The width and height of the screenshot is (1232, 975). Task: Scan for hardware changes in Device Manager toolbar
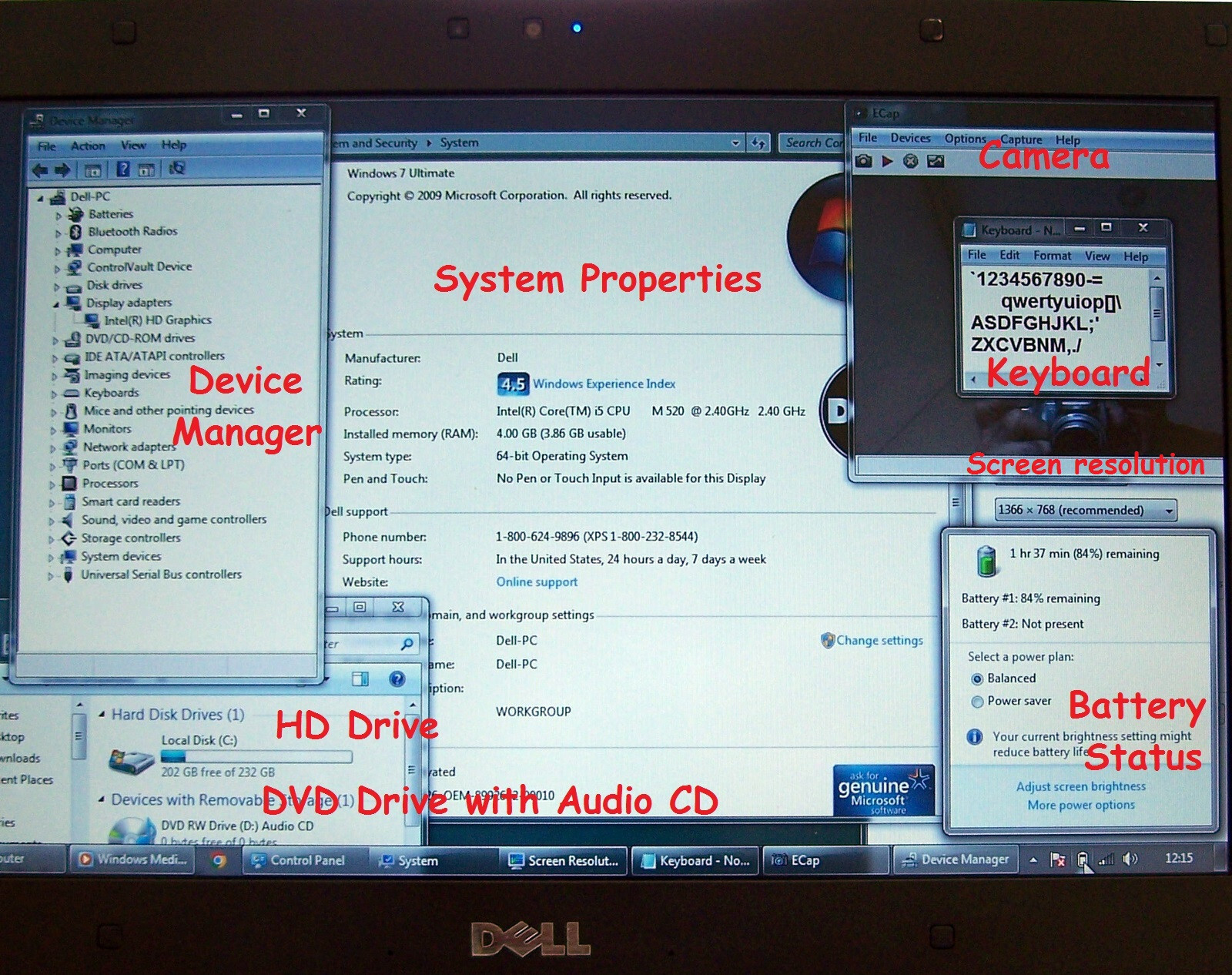pyautogui.click(x=177, y=169)
